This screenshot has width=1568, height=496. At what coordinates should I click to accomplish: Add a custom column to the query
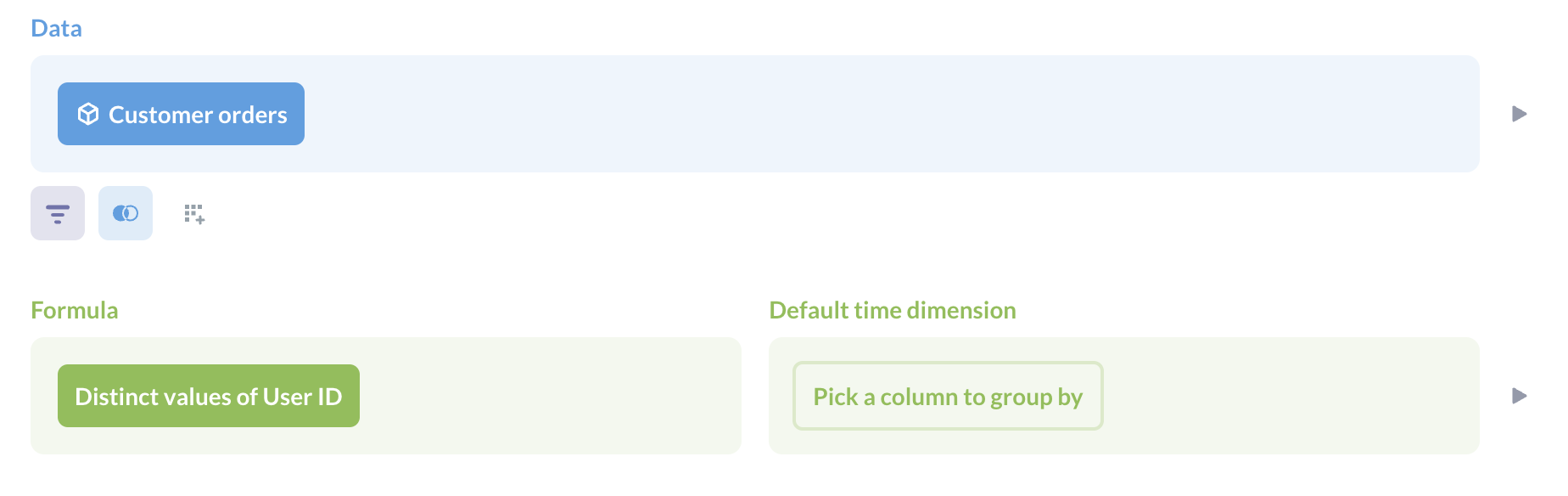click(x=194, y=214)
